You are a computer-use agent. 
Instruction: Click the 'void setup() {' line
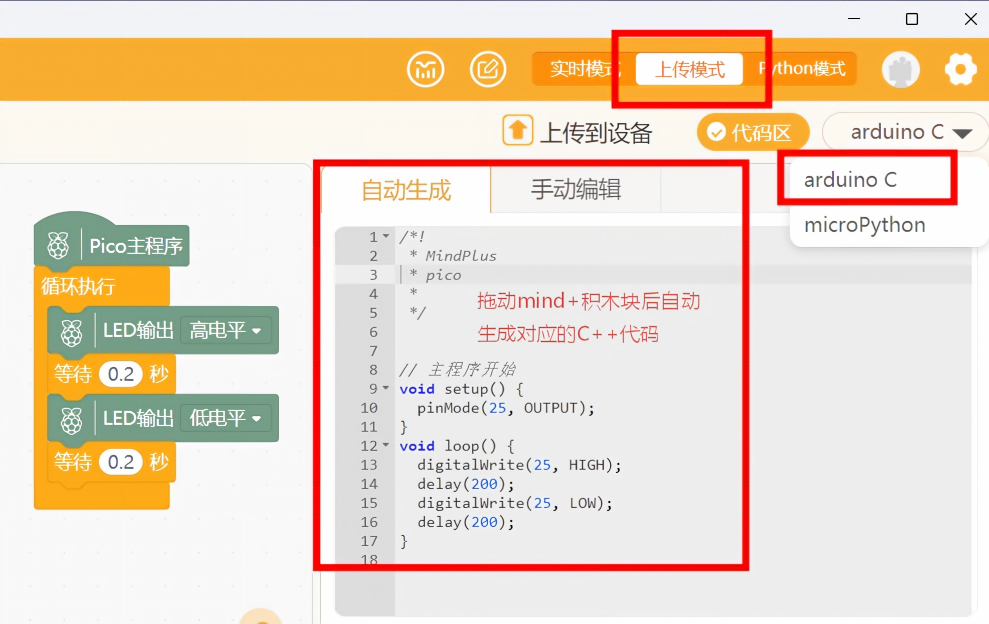pos(461,389)
